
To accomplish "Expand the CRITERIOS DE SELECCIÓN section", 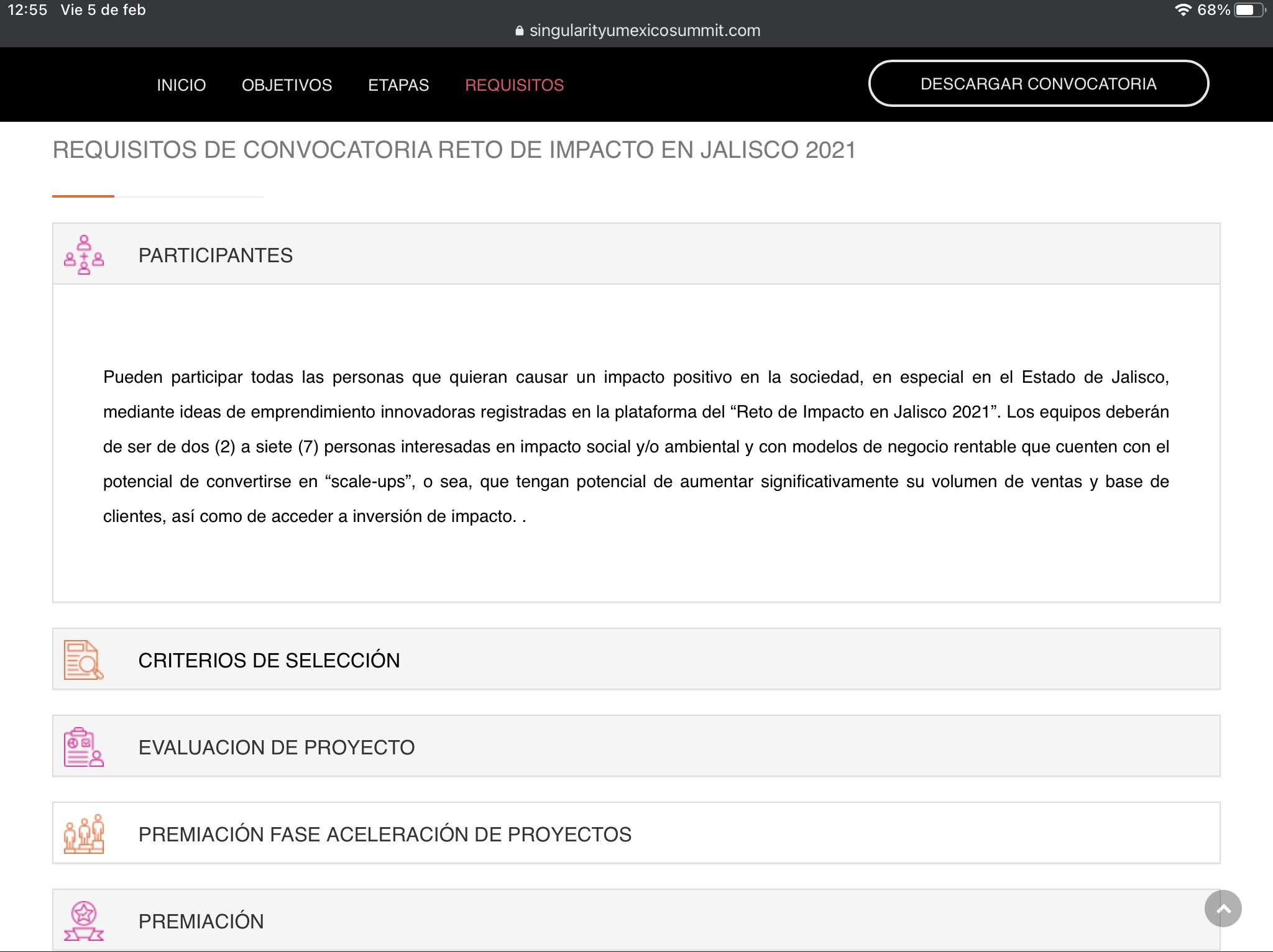I will (269, 661).
